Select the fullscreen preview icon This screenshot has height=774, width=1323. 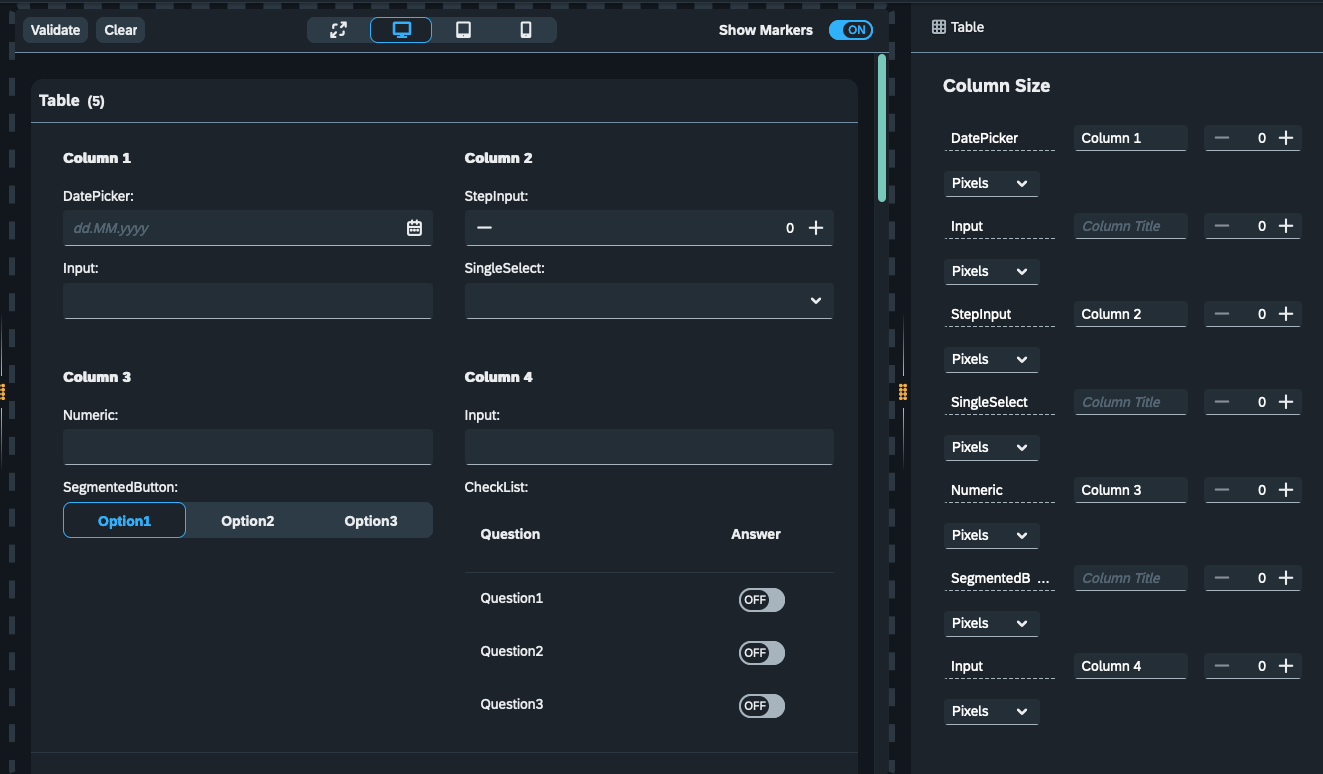tap(337, 29)
